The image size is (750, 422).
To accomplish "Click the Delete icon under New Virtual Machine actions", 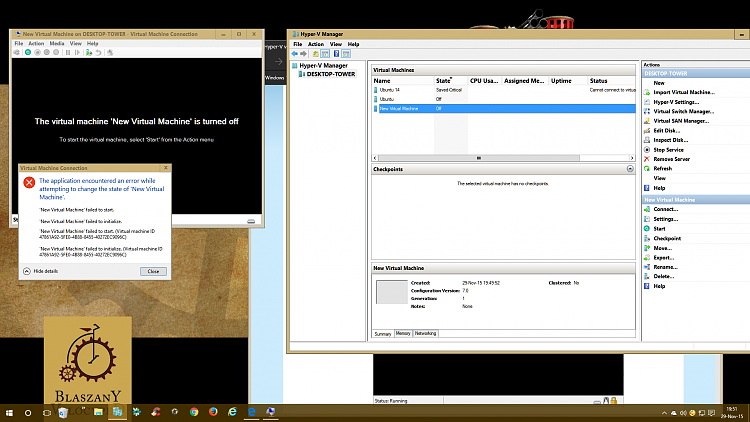I will point(647,276).
